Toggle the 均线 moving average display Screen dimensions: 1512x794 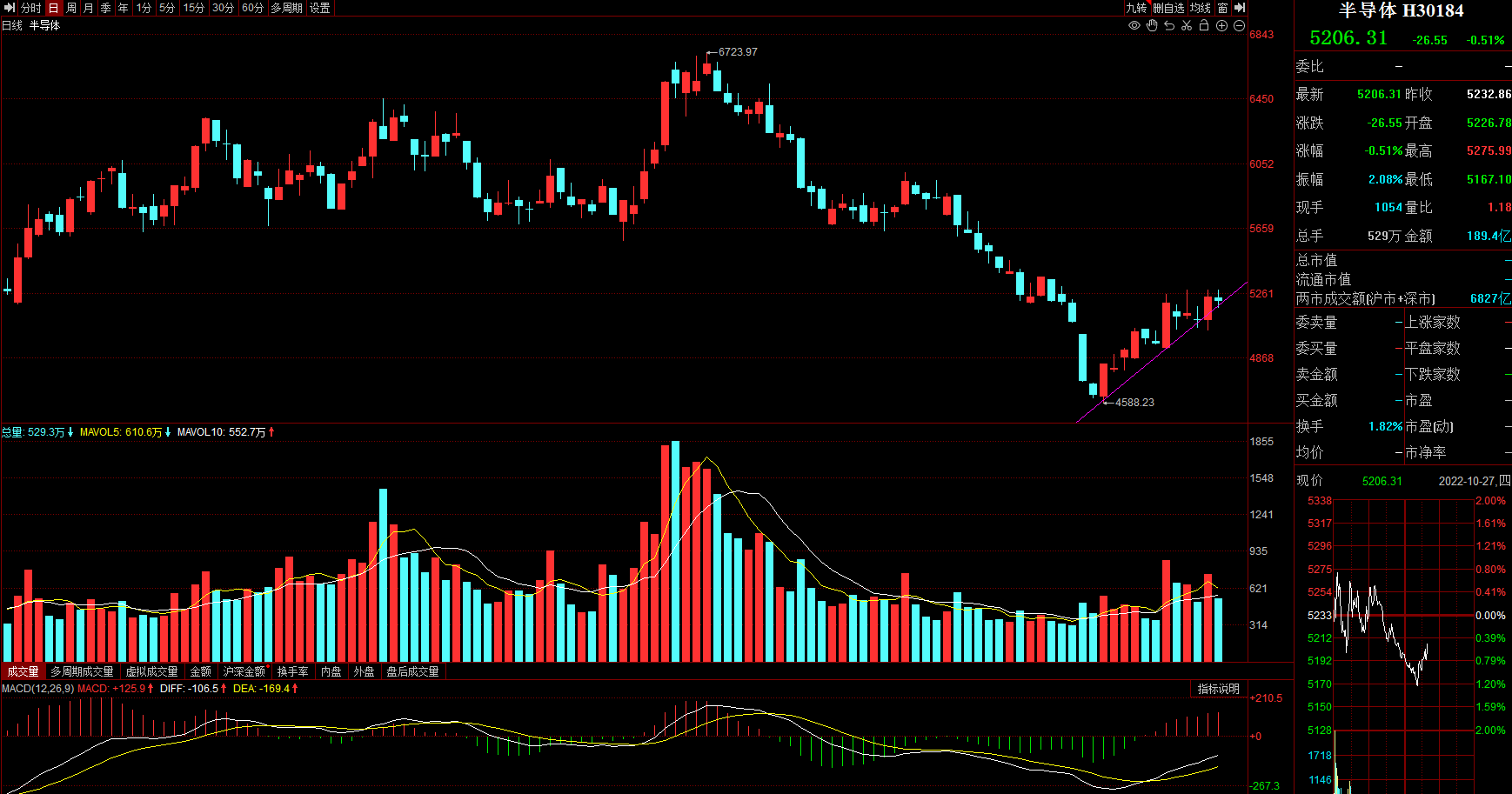1201,8
